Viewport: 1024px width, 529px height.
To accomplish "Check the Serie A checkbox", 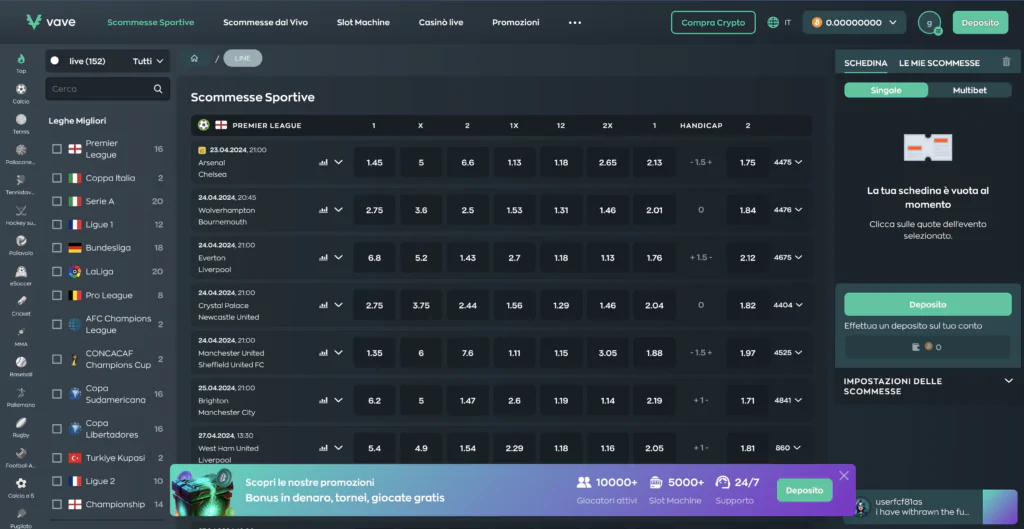I will pos(57,201).
